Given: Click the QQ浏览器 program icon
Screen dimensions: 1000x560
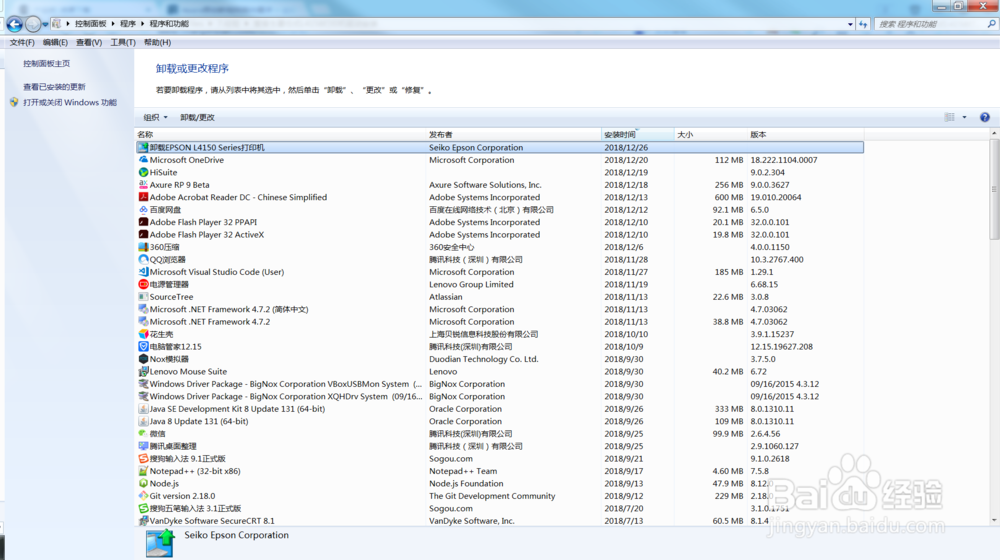Looking at the screenshot, I should pos(143,260).
